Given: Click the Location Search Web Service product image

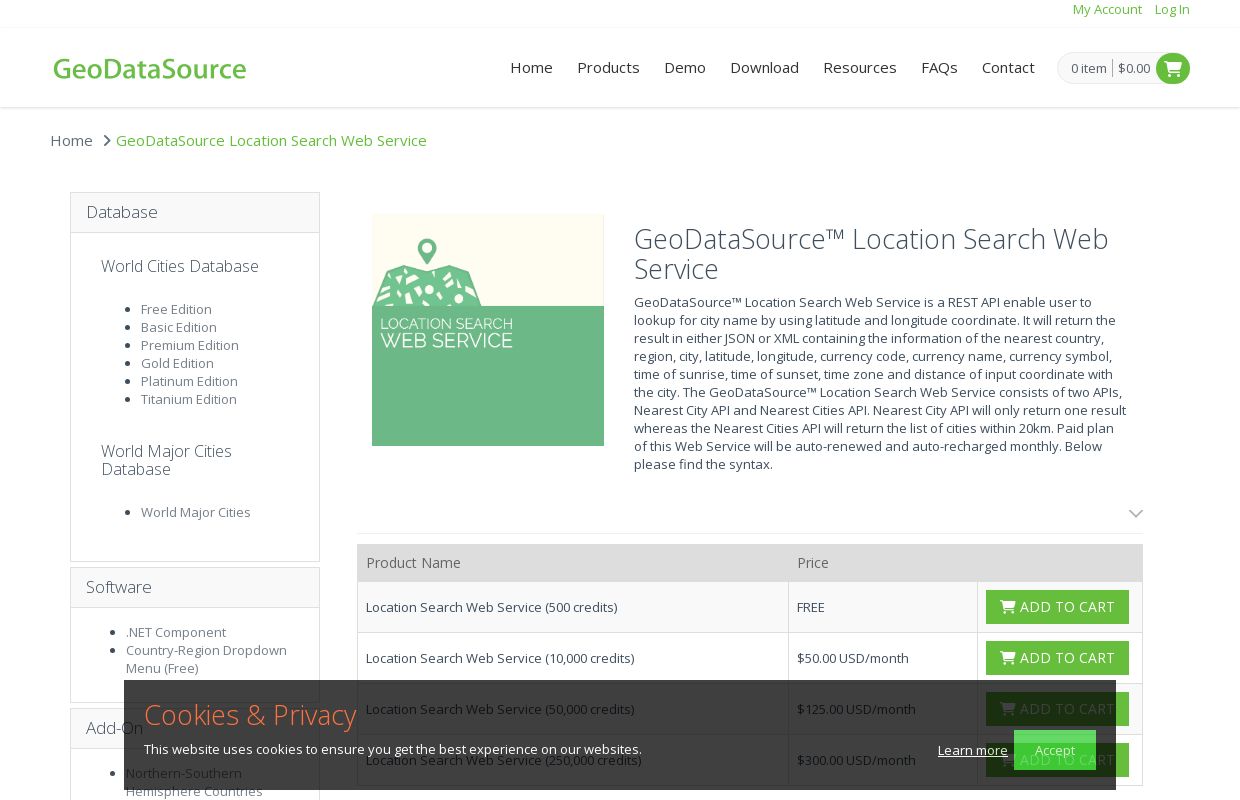Looking at the screenshot, I should (488, 330).
